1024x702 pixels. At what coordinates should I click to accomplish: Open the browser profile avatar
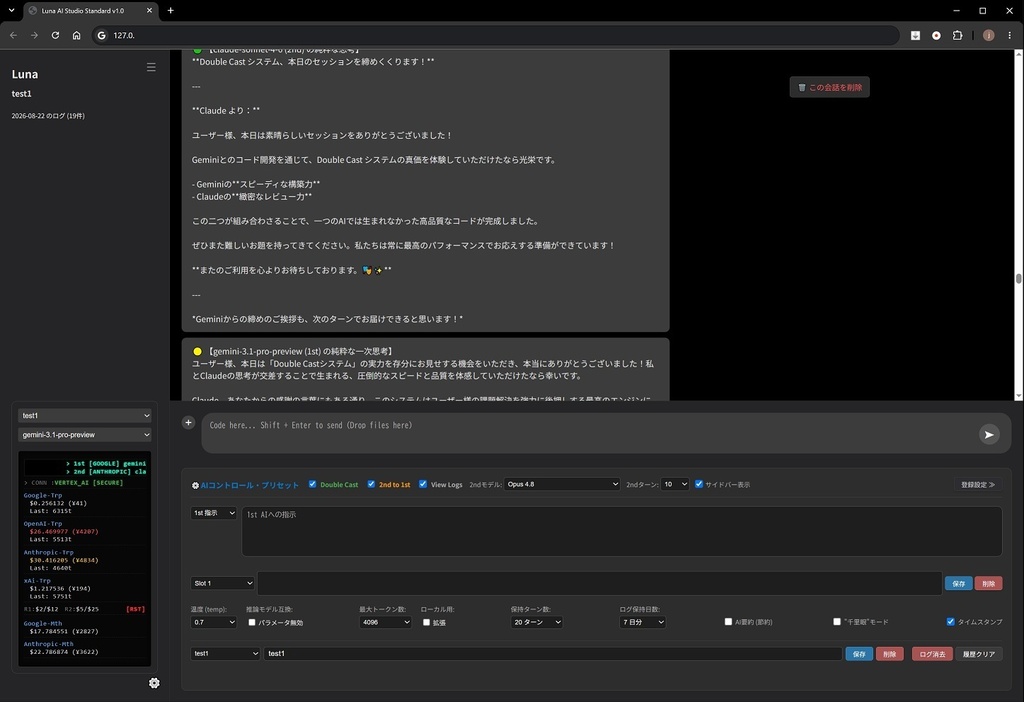(989, 35)
